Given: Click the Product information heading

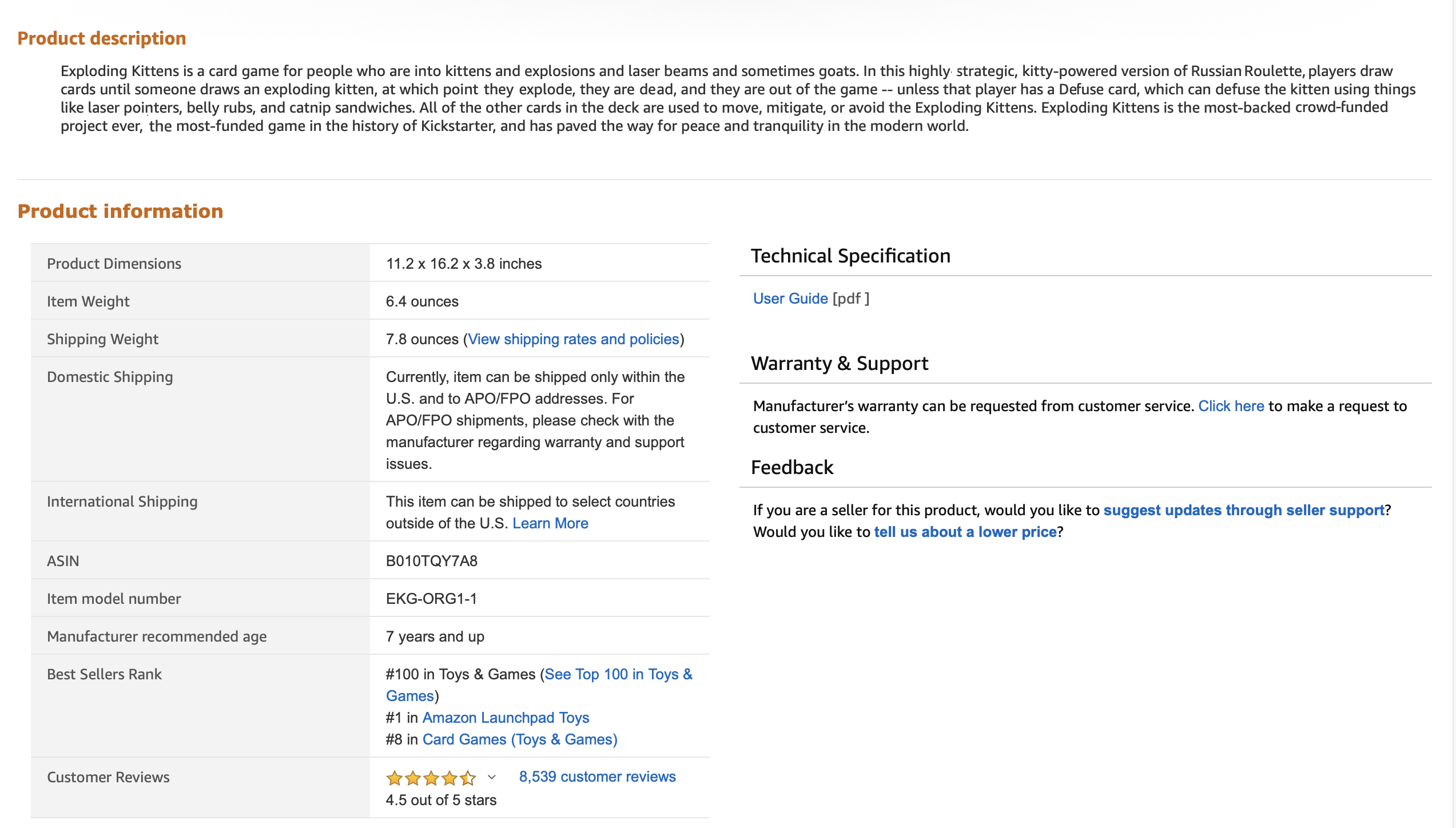Looking at the screenshot, I should [x=120, y=211].
